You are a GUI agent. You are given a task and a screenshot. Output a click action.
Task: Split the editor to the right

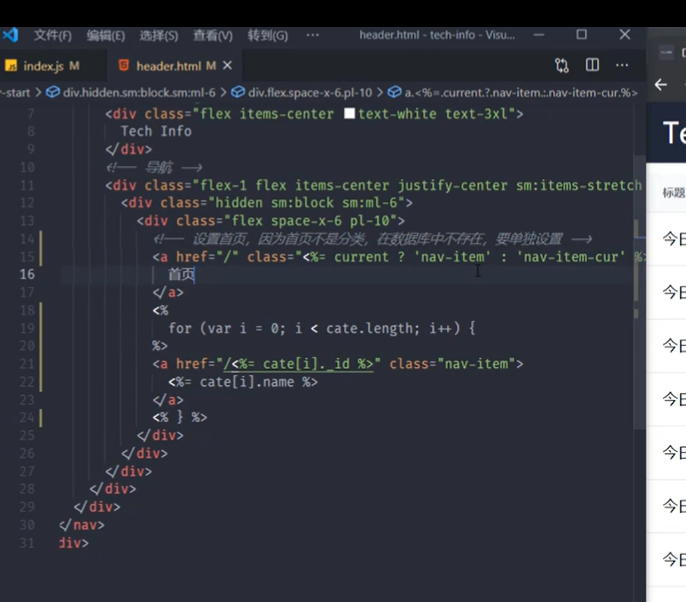(x=592, y=65)
